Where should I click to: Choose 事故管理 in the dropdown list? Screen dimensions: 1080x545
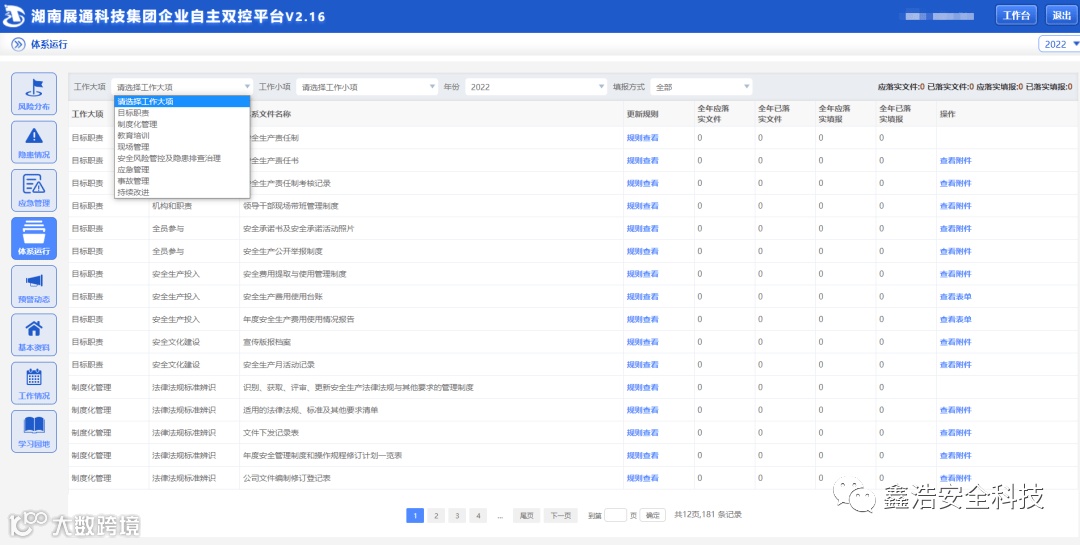pyautogui.click(x=182, y=181)
